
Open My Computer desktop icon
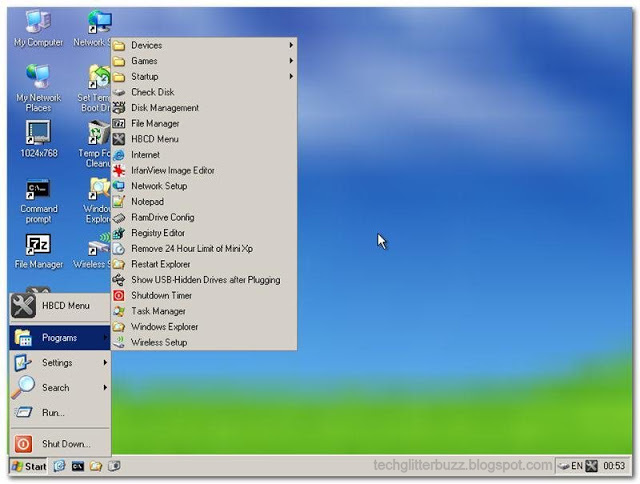click(38, 29)
